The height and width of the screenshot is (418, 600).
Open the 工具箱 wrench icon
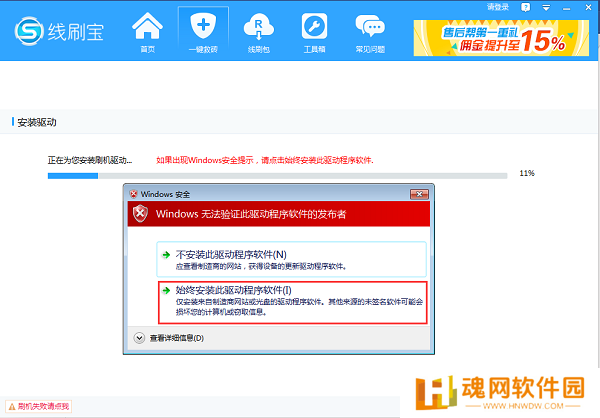(x=314, y=32)
